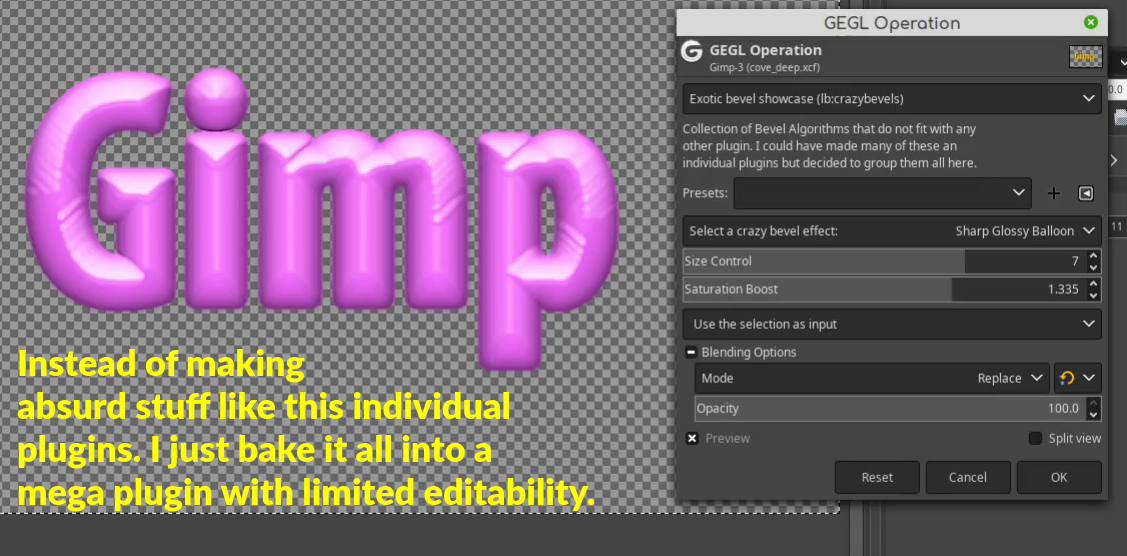Increase Saturation Boost with up arrow

coord(1093,284)
